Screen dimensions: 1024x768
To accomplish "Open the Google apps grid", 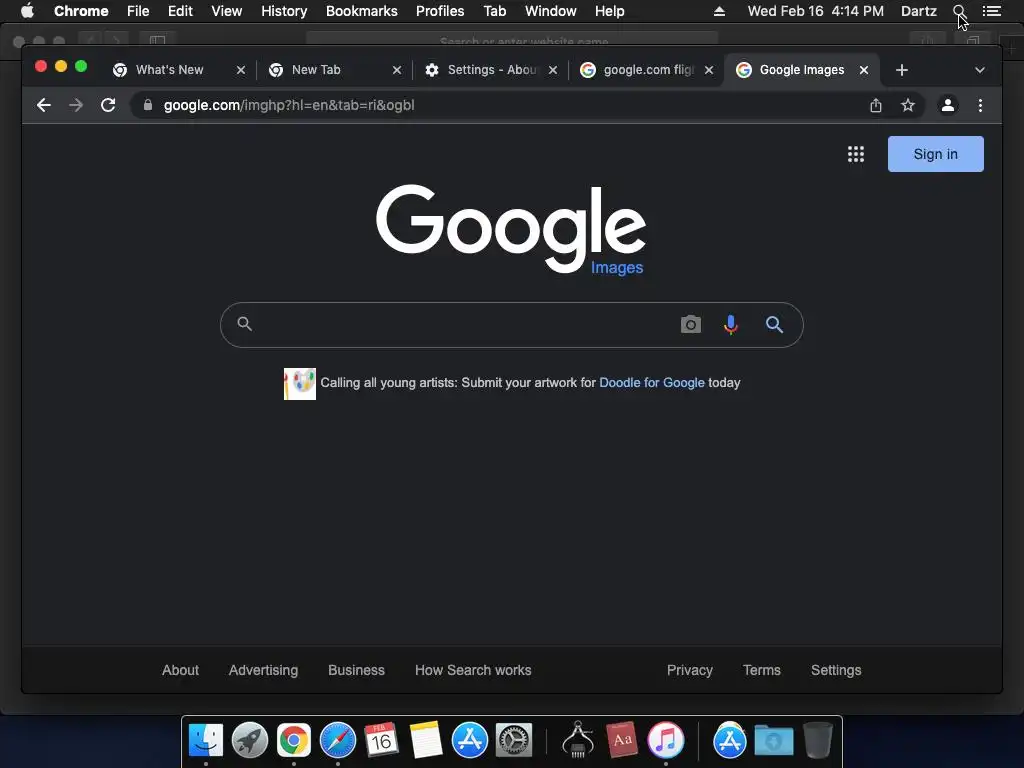I will point(856,154).
